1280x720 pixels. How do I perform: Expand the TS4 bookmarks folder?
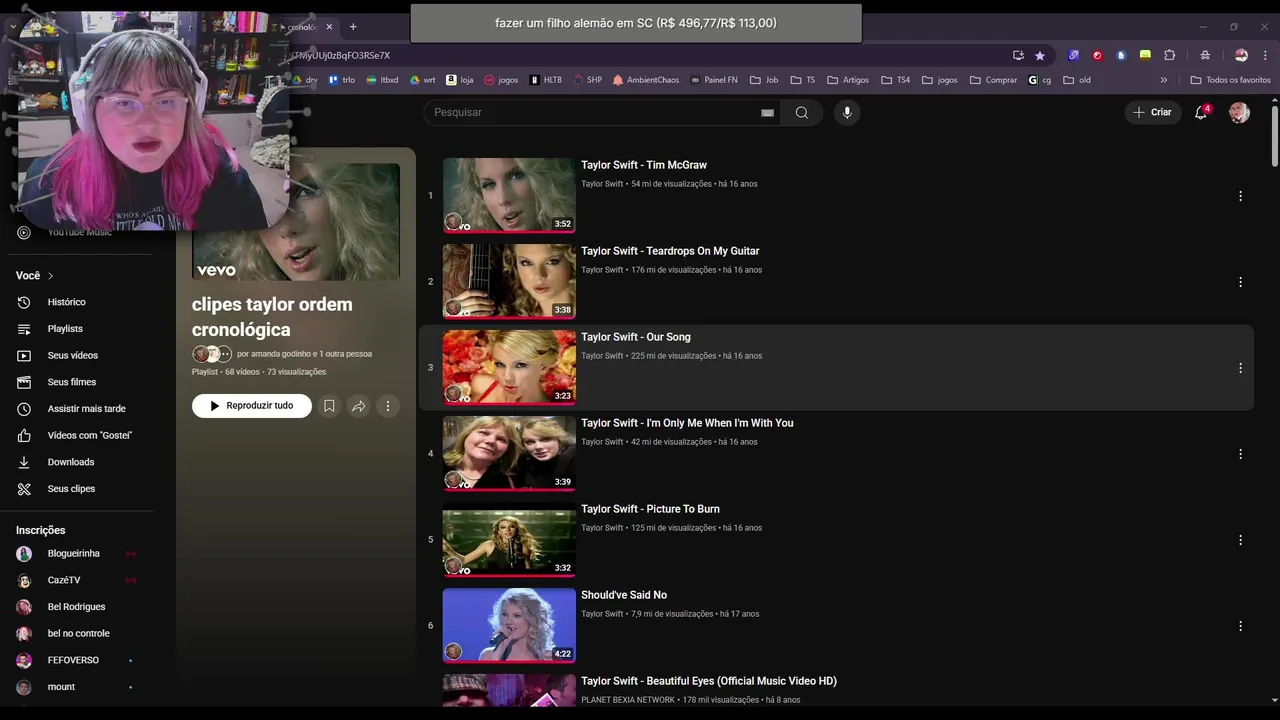point(896,80)
